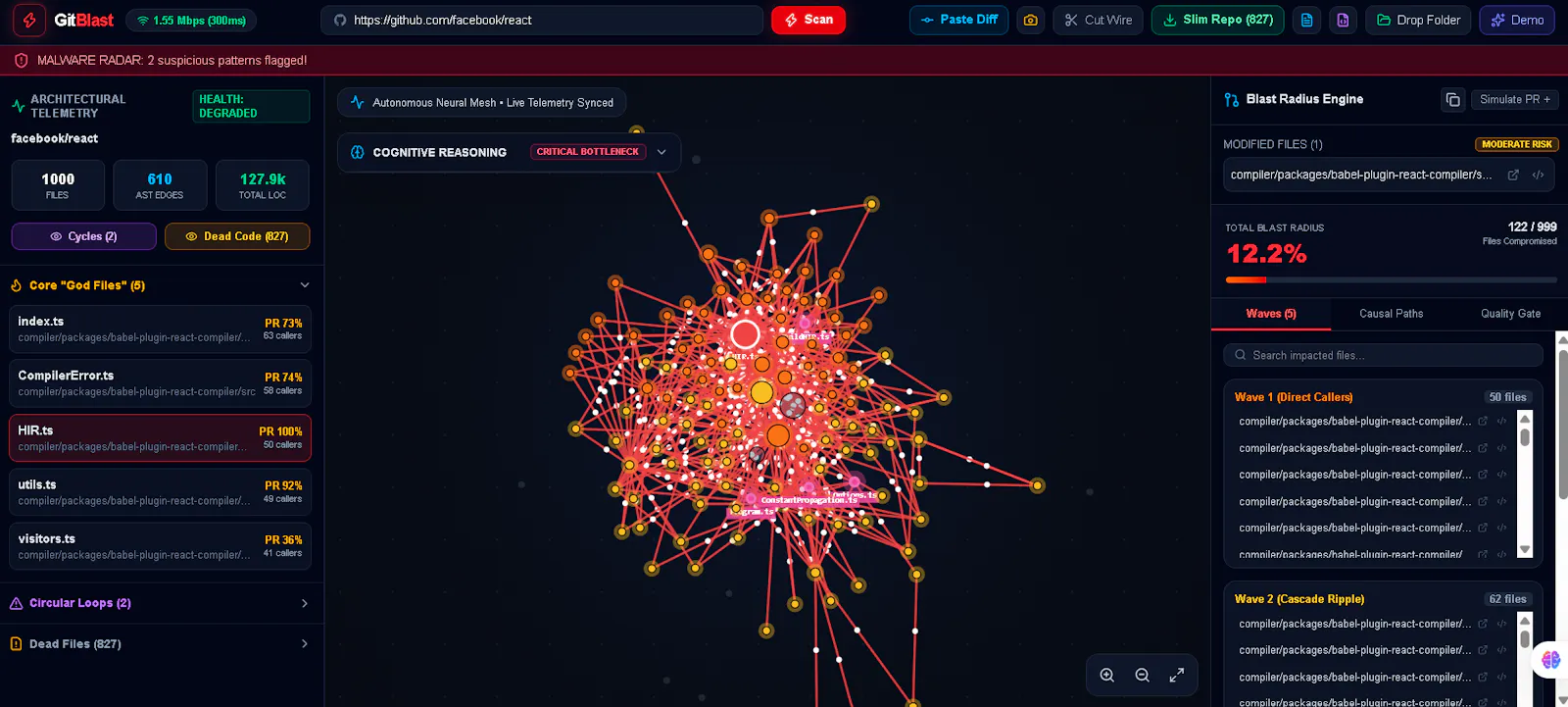Click the malware radar warning icon
The width and height of the screenshot is (1568, 707).
pyautogui.click(x=22, y=60)
